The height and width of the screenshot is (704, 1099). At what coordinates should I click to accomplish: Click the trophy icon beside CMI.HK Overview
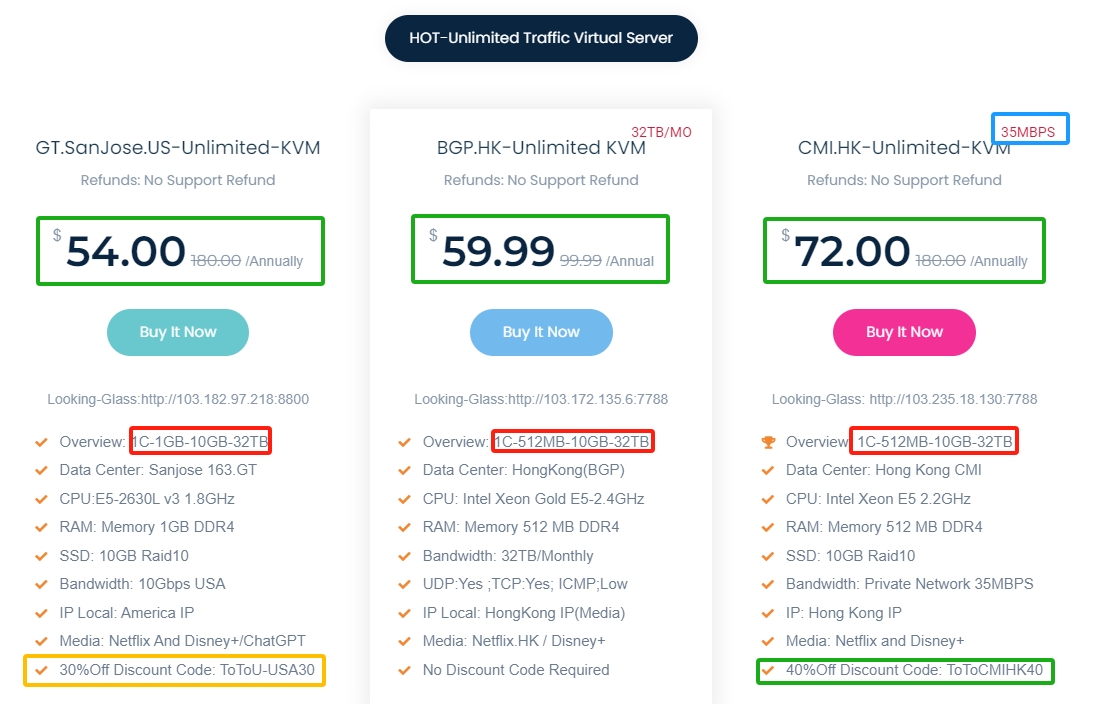tap(768, 442)
